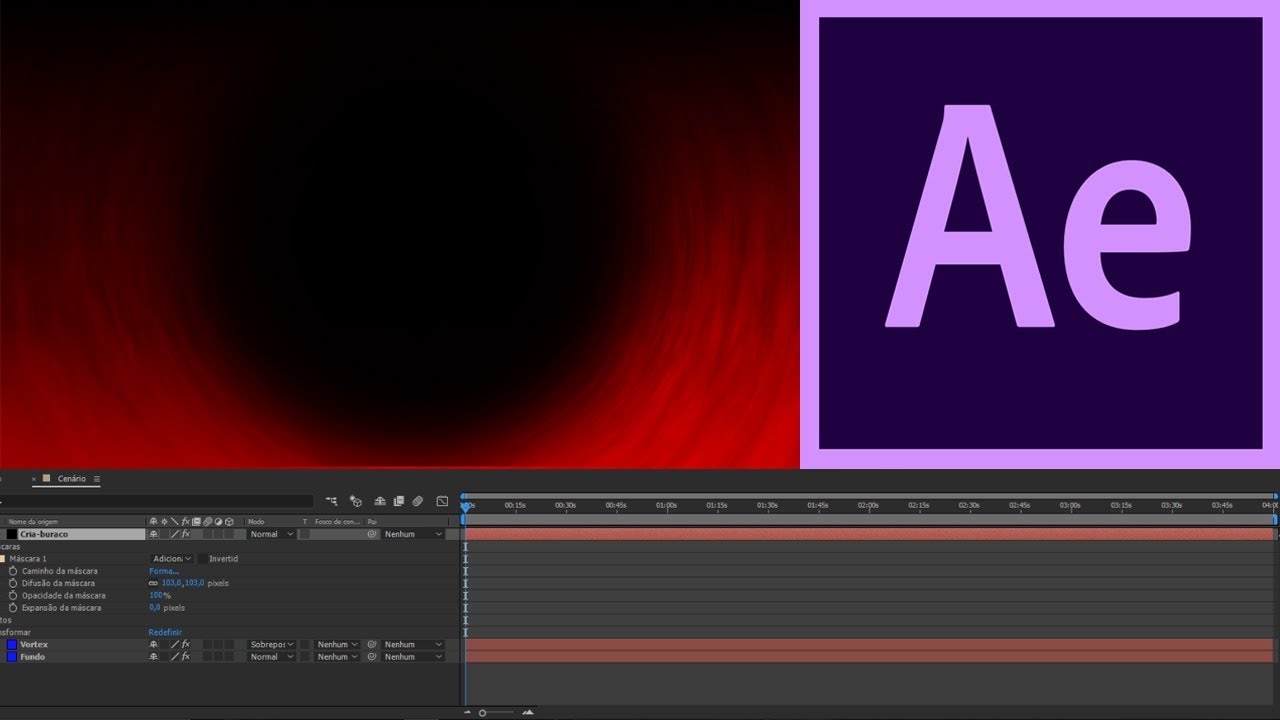Open Normal blend mode dropdown for Cria-buraco
The height and width of the screenshot is (720, 1280).
click(271, 534)
